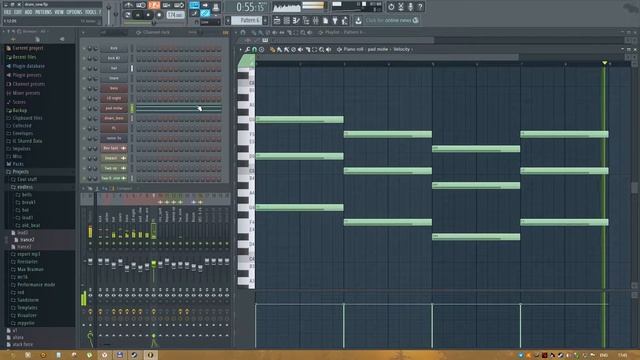Open the Velocity event editor dropdown

[402, 49]
